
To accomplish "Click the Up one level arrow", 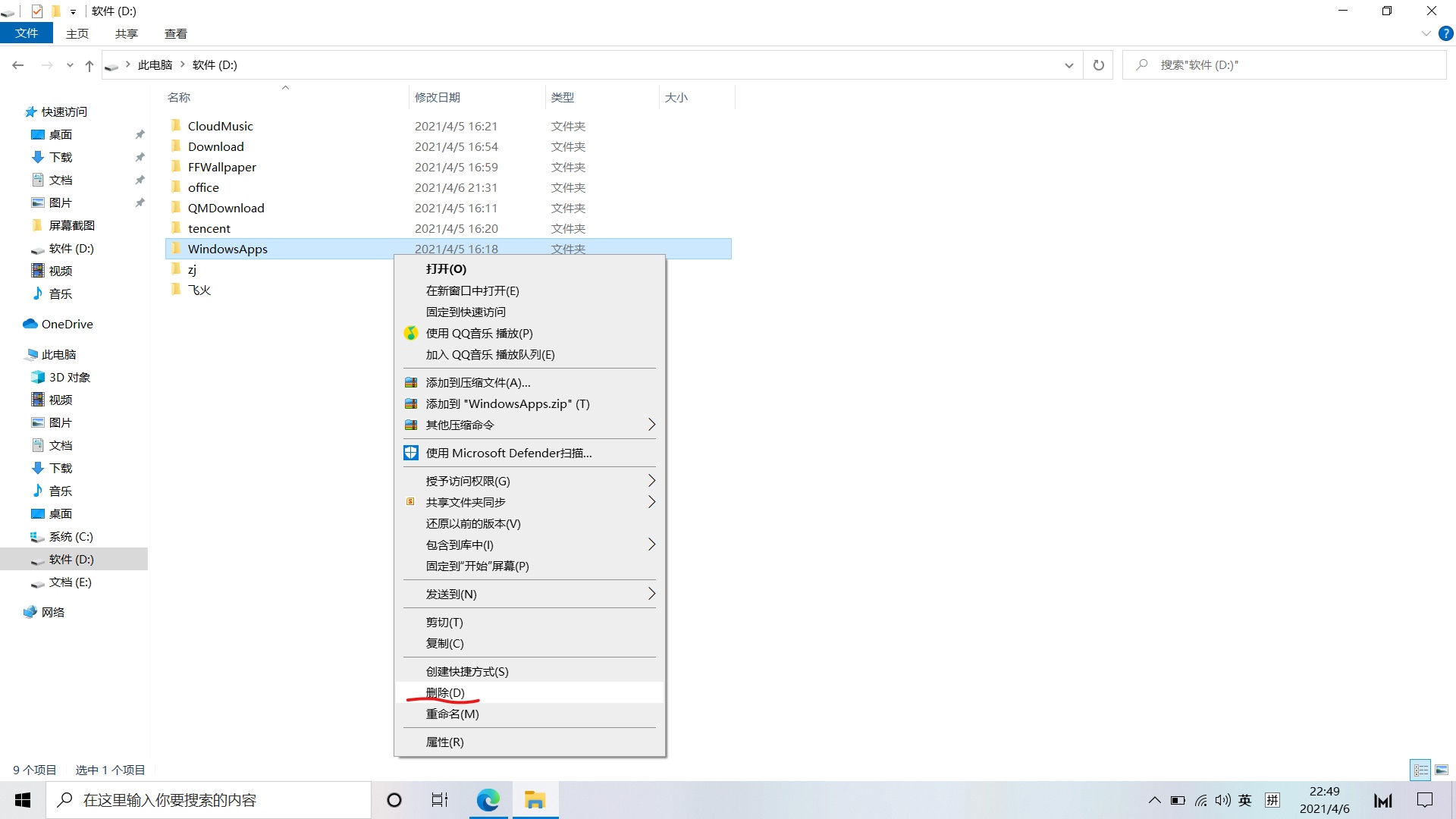I will [x=89, y=66].
